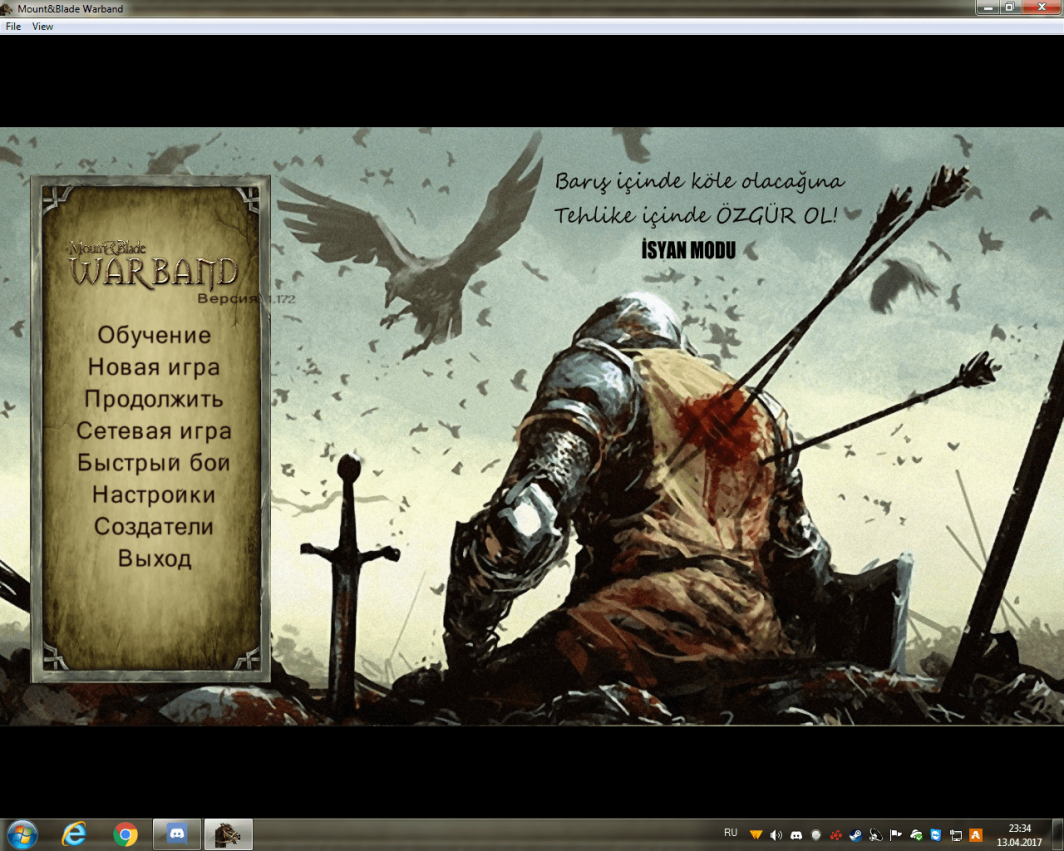Click the taskbar clock showing 23:34
The width and height of the screenshot is (1064, 851).
click(x=1019, y=834)
